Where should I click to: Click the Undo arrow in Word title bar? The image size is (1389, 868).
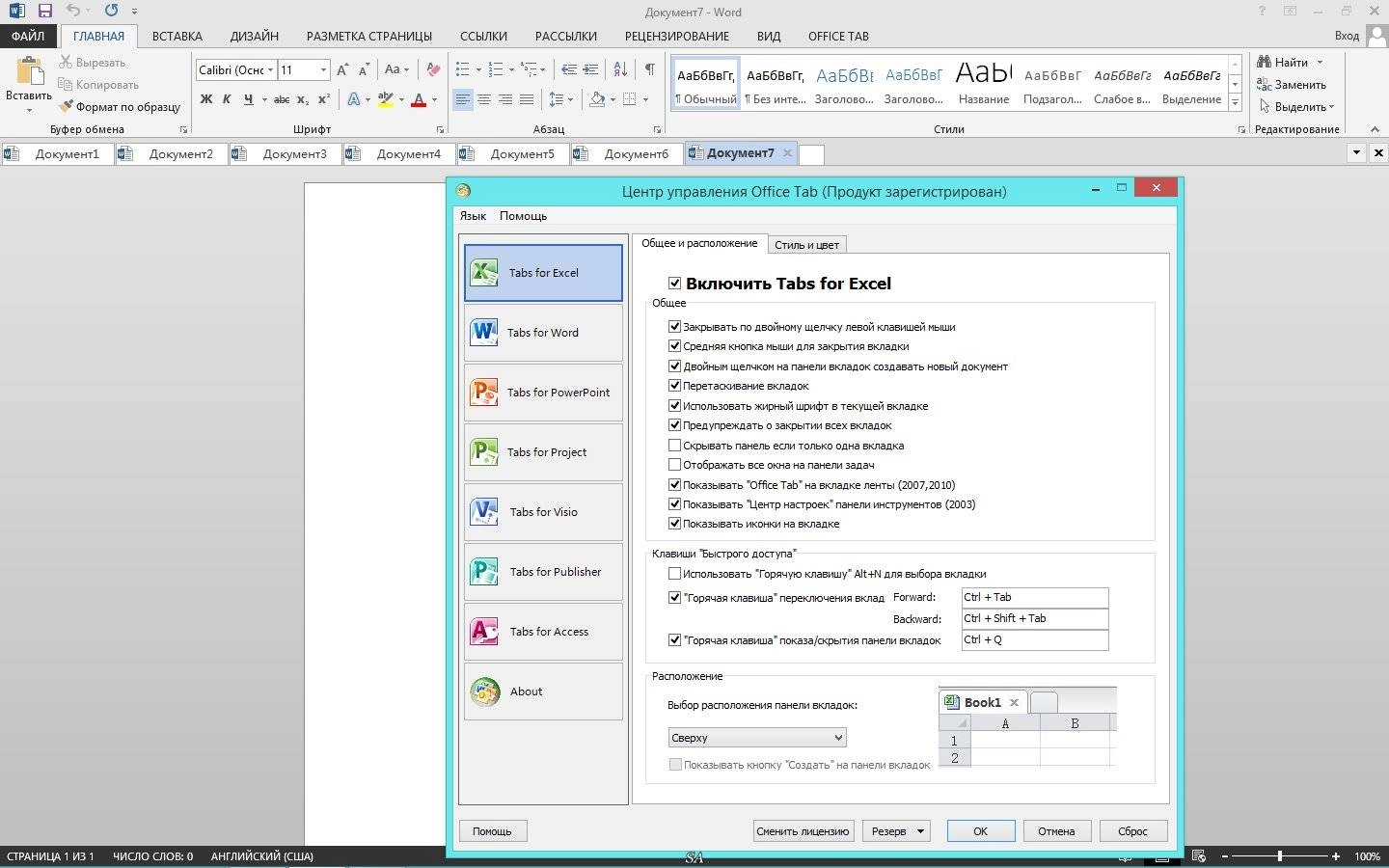click(73, 12)
